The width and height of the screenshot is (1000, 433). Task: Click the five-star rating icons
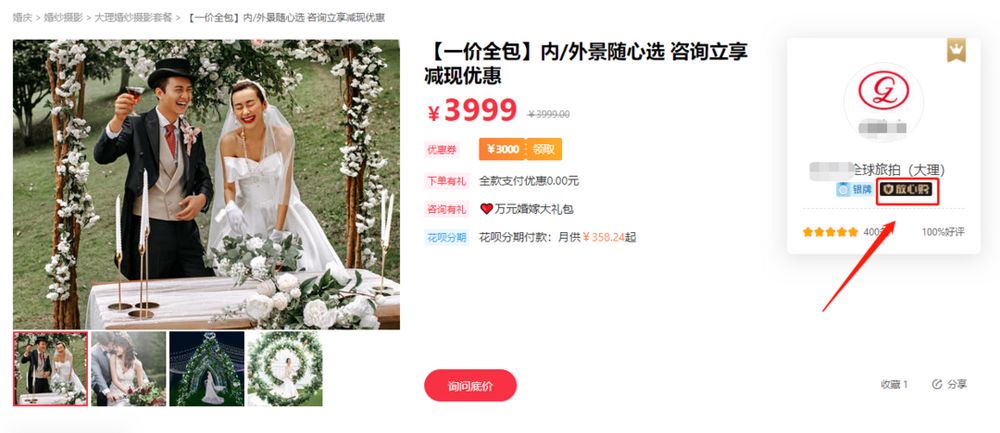830,232
